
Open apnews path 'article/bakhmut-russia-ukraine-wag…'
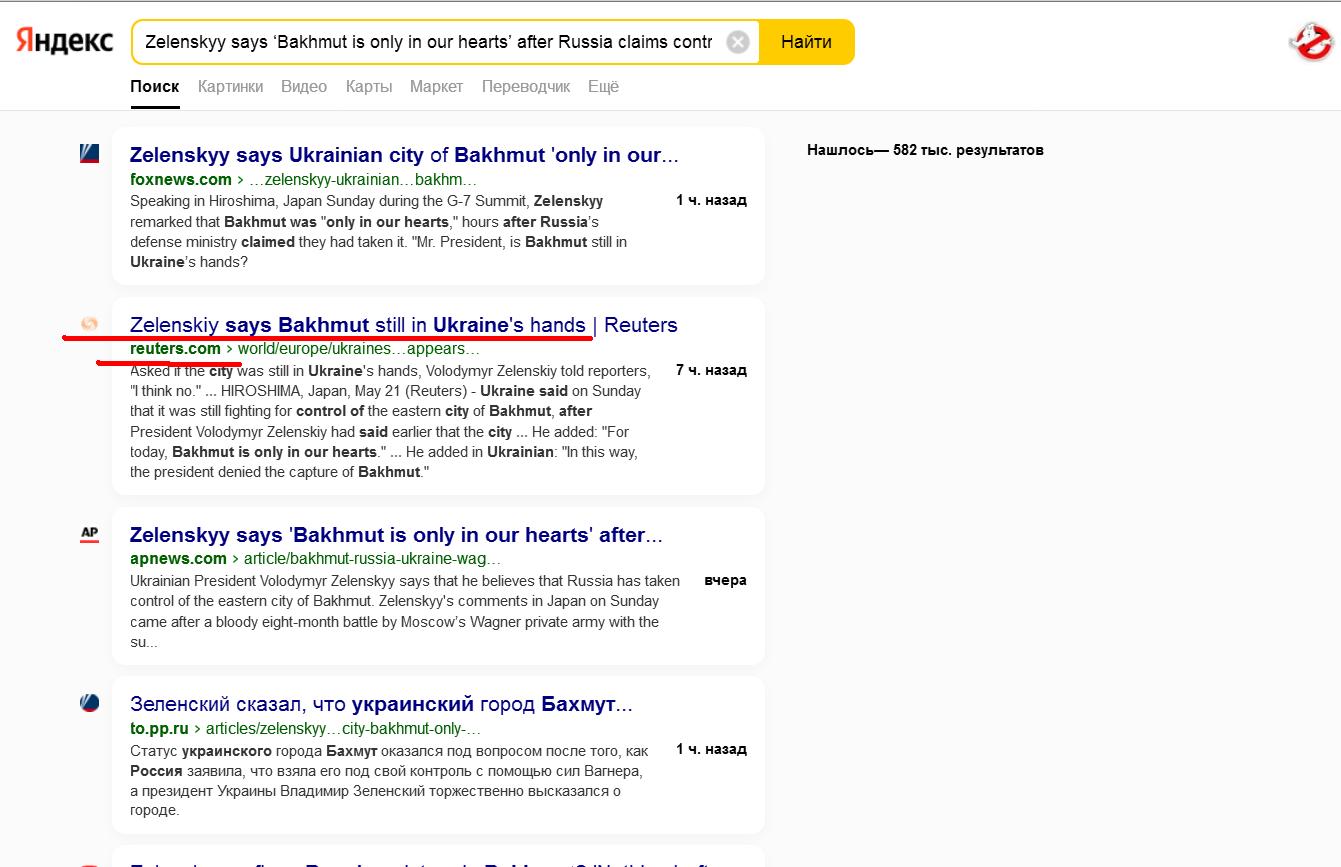(x=372, y=559)
